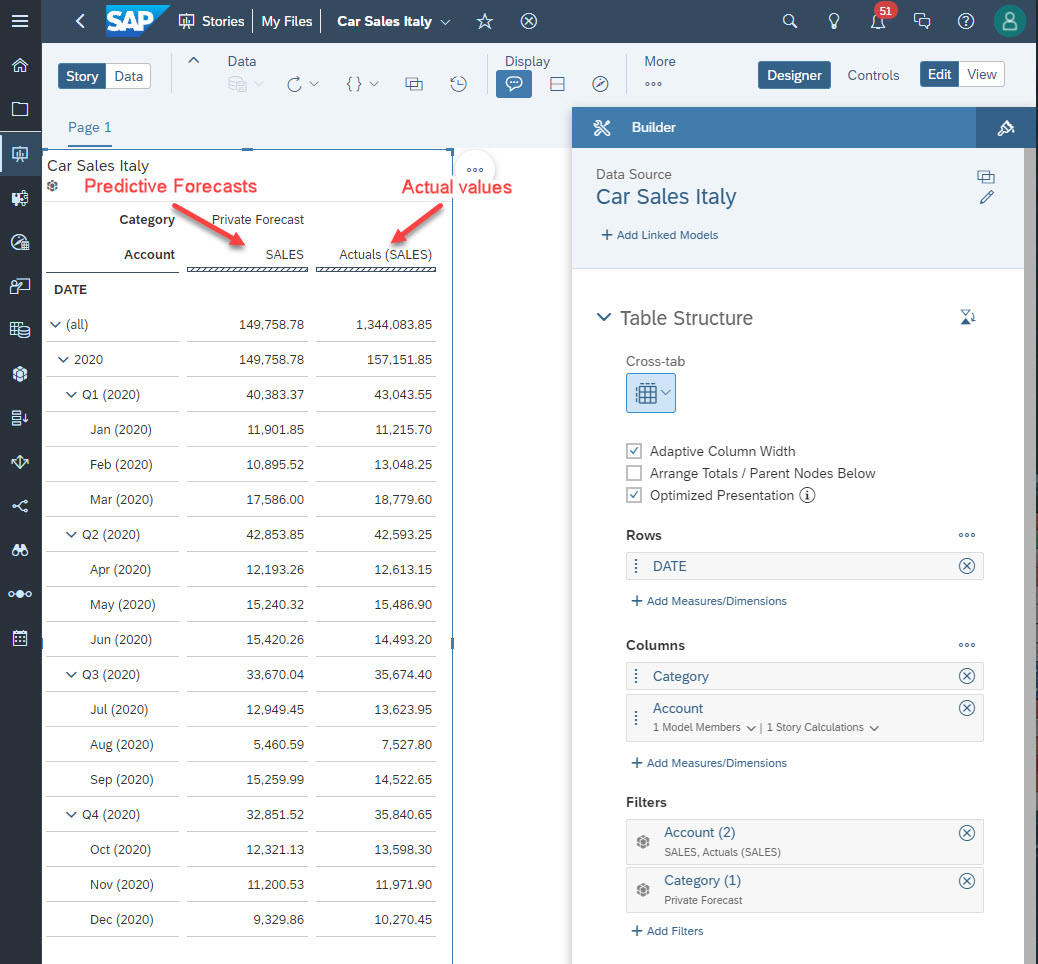Select the Actuals (SALES) column header
1038x964 pixels.
(385, 255)
